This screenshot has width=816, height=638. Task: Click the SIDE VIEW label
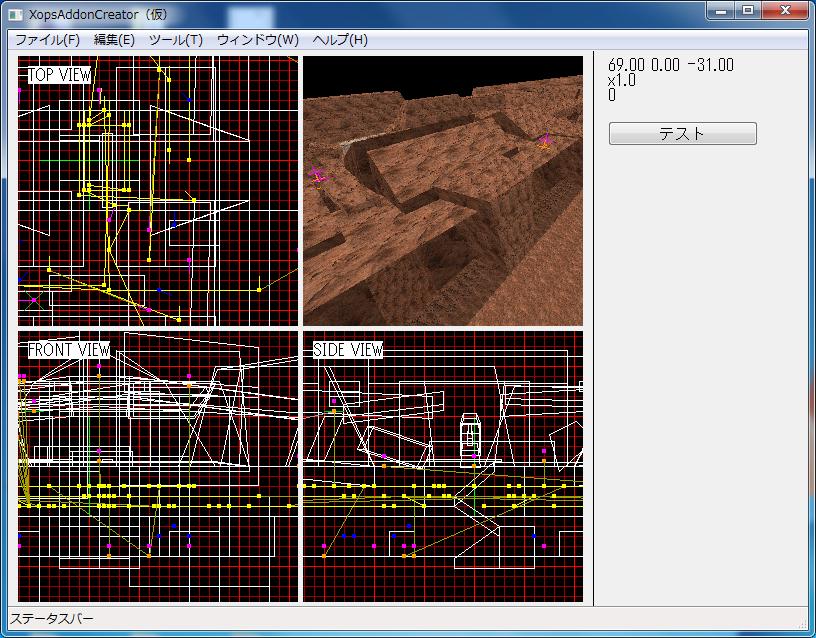(x=348, y=350)
